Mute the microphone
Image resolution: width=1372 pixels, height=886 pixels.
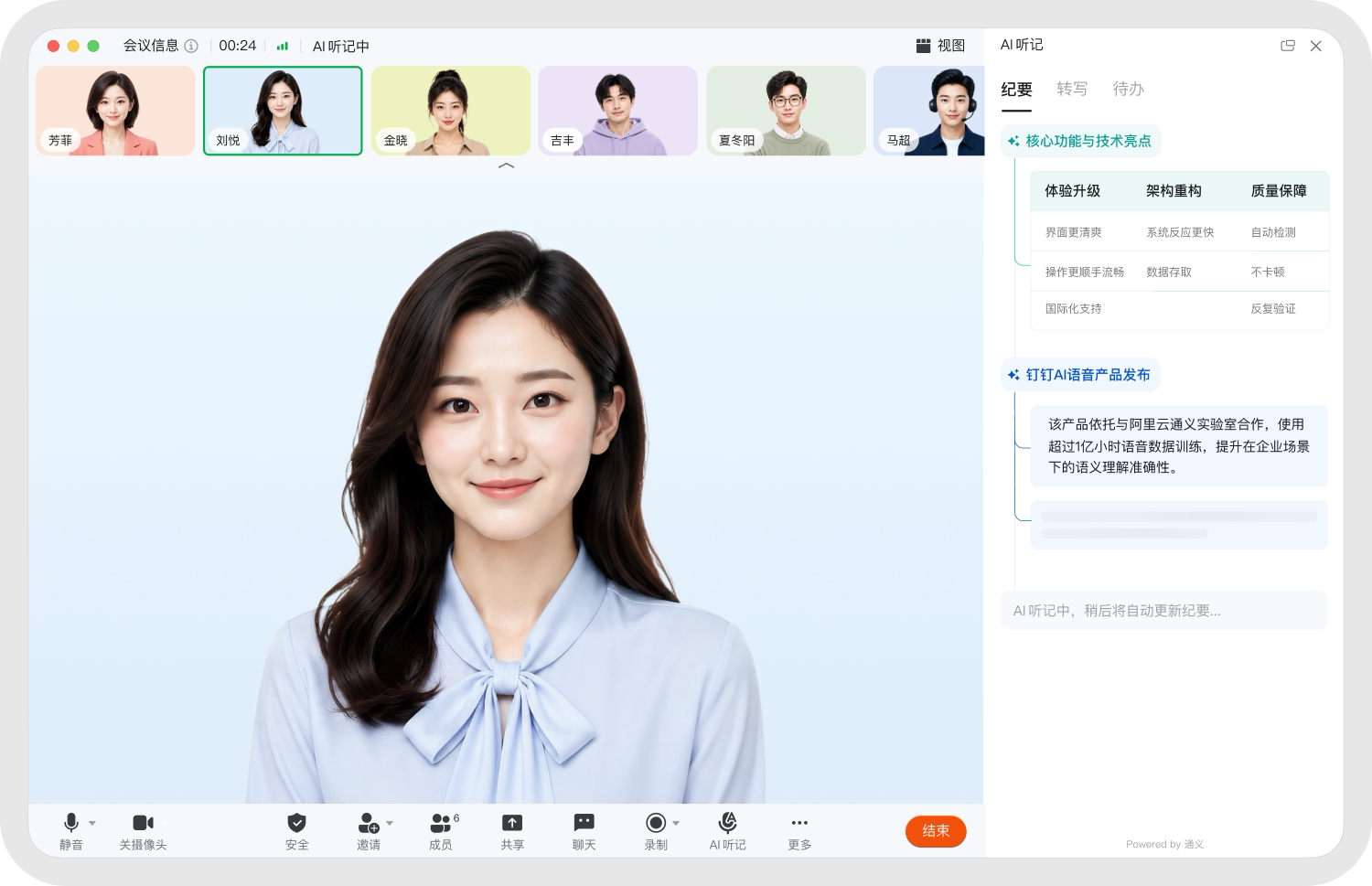click(x=71, y=831)
